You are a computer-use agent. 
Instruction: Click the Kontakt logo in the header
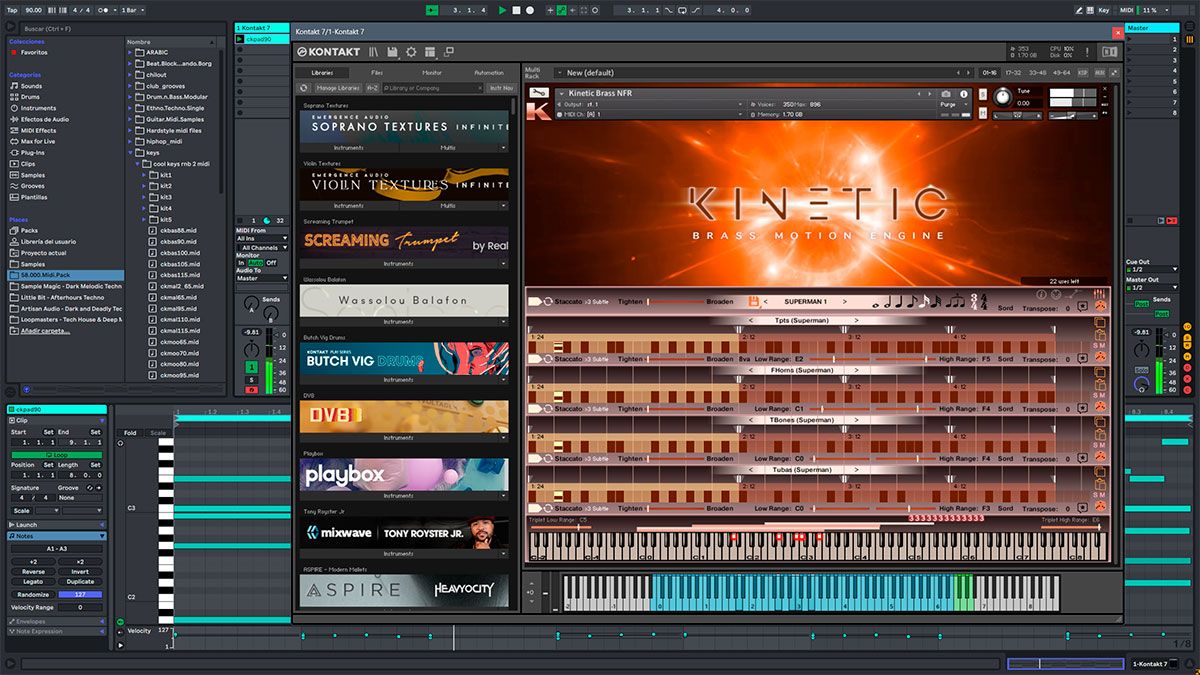[x=327, y=52]
